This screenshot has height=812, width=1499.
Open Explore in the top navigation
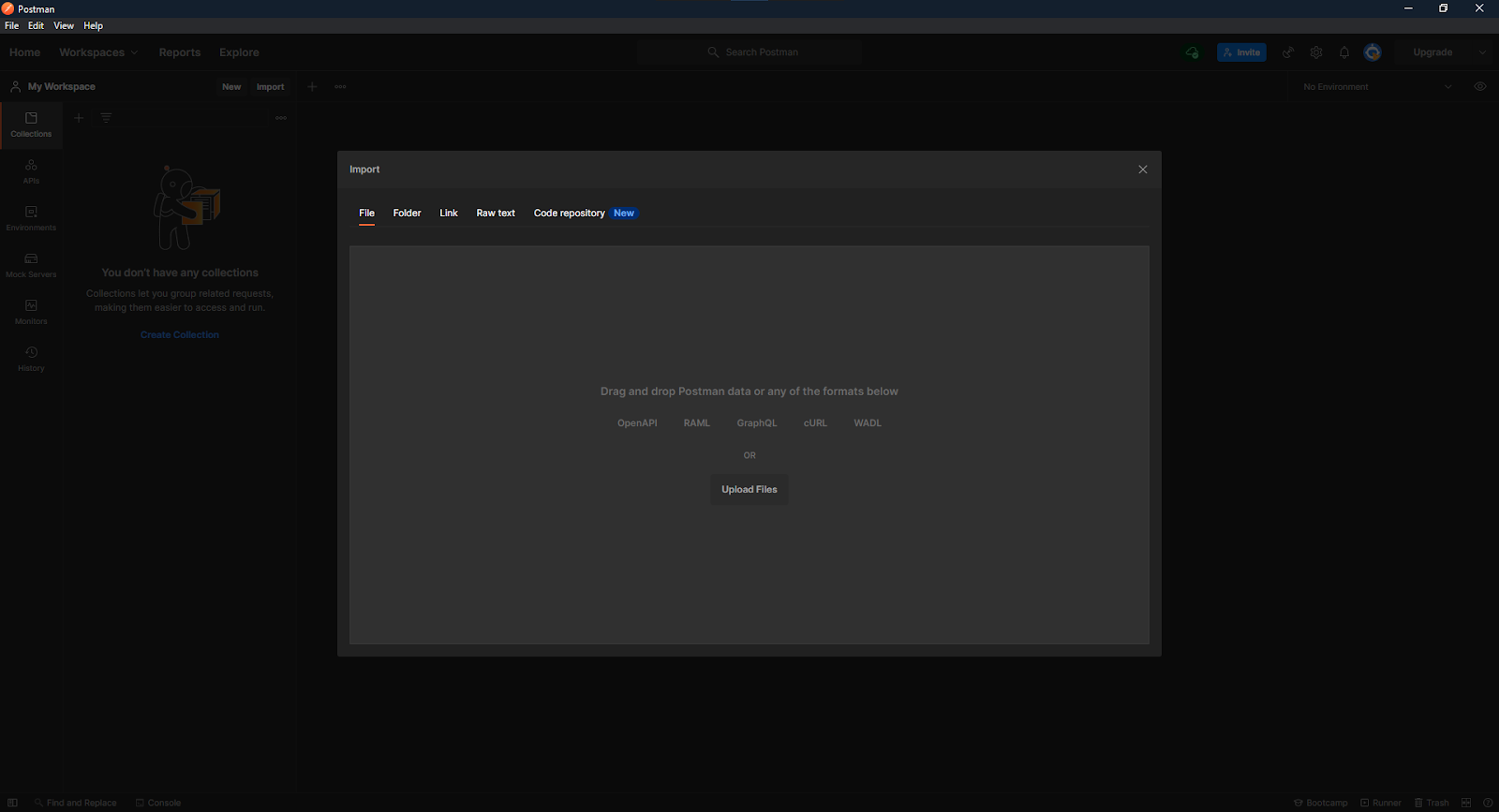tap(239, 52)
